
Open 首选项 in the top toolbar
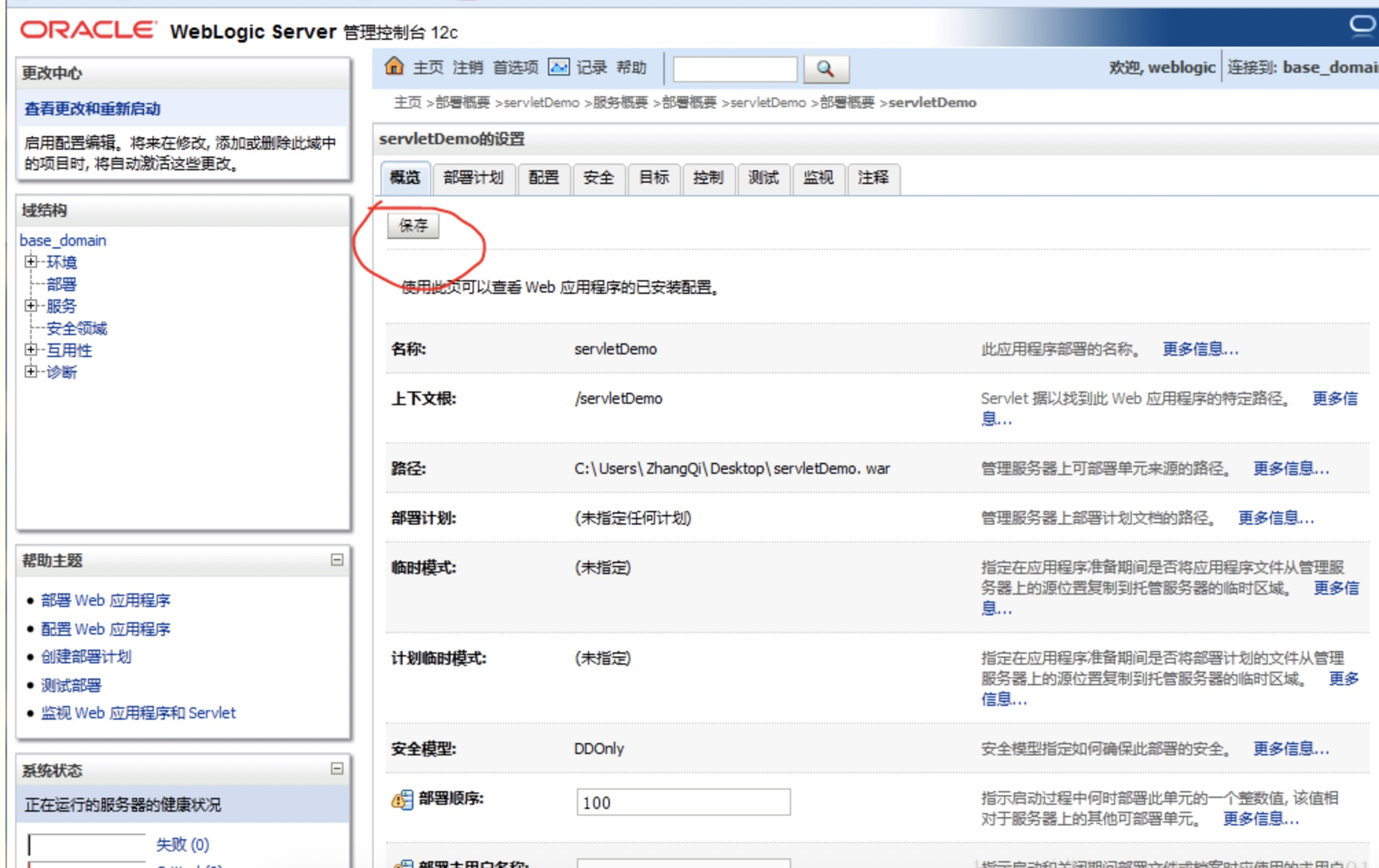coord(514,67)
